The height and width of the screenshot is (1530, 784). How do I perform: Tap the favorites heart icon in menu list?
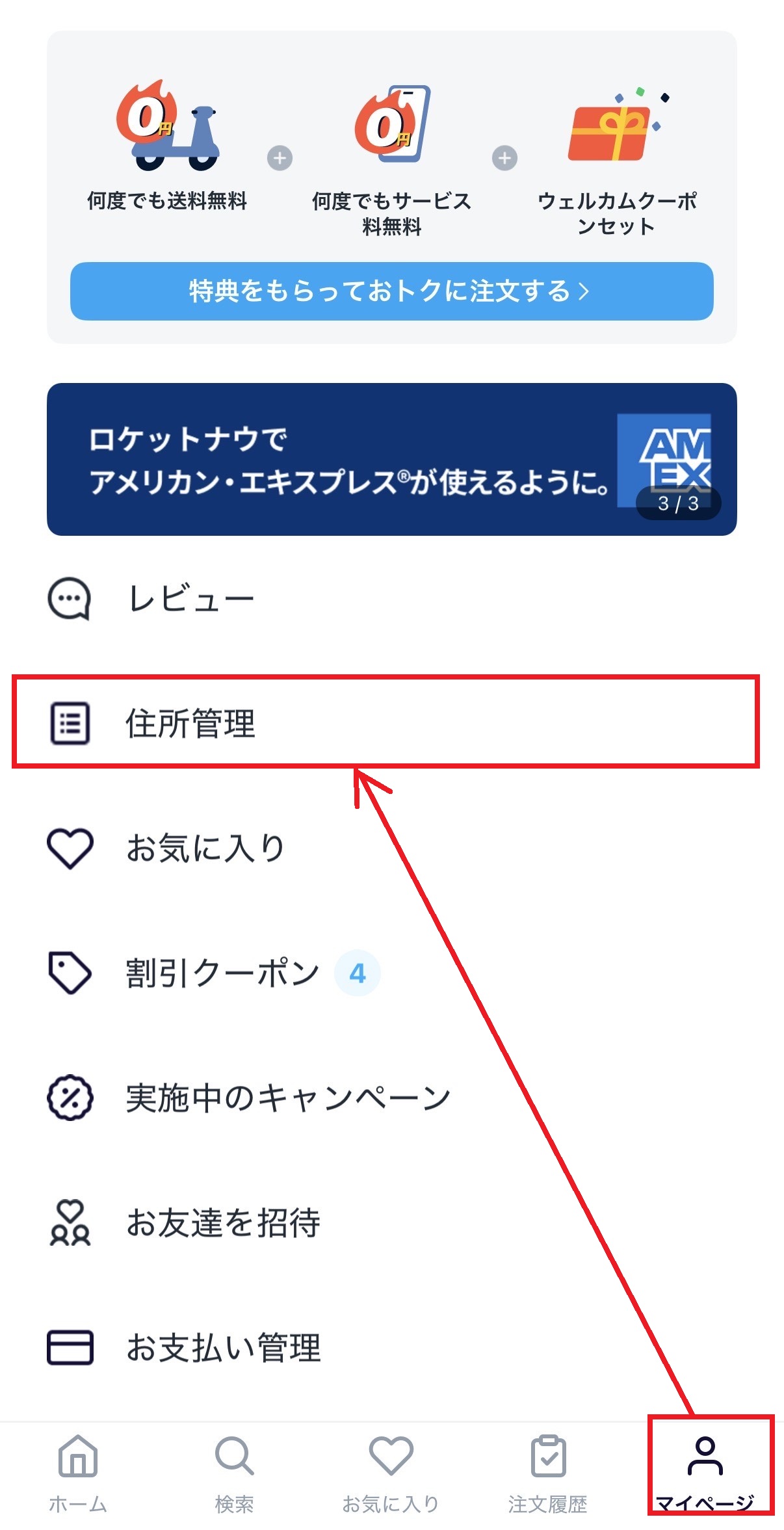70,848
